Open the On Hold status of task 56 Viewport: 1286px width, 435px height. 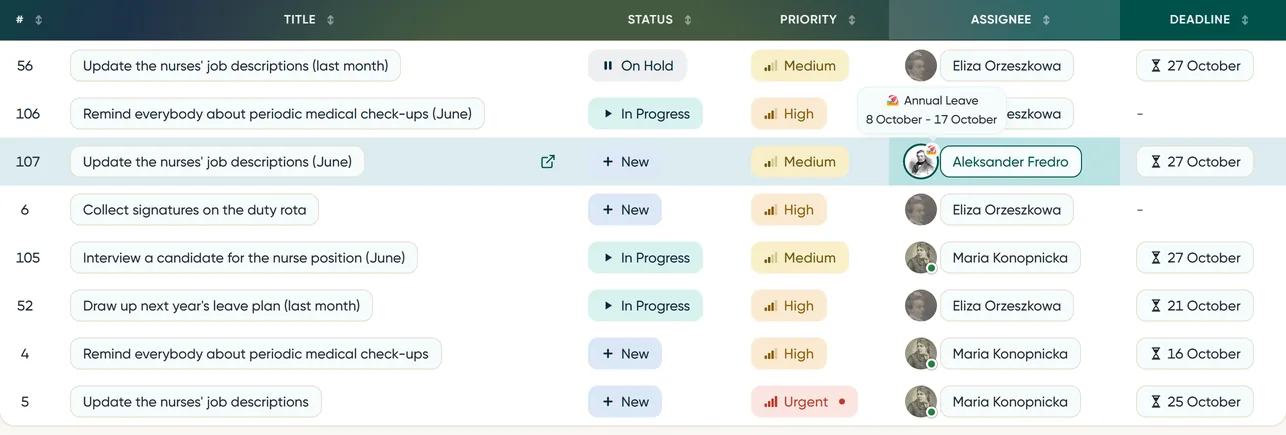(637, 66)
